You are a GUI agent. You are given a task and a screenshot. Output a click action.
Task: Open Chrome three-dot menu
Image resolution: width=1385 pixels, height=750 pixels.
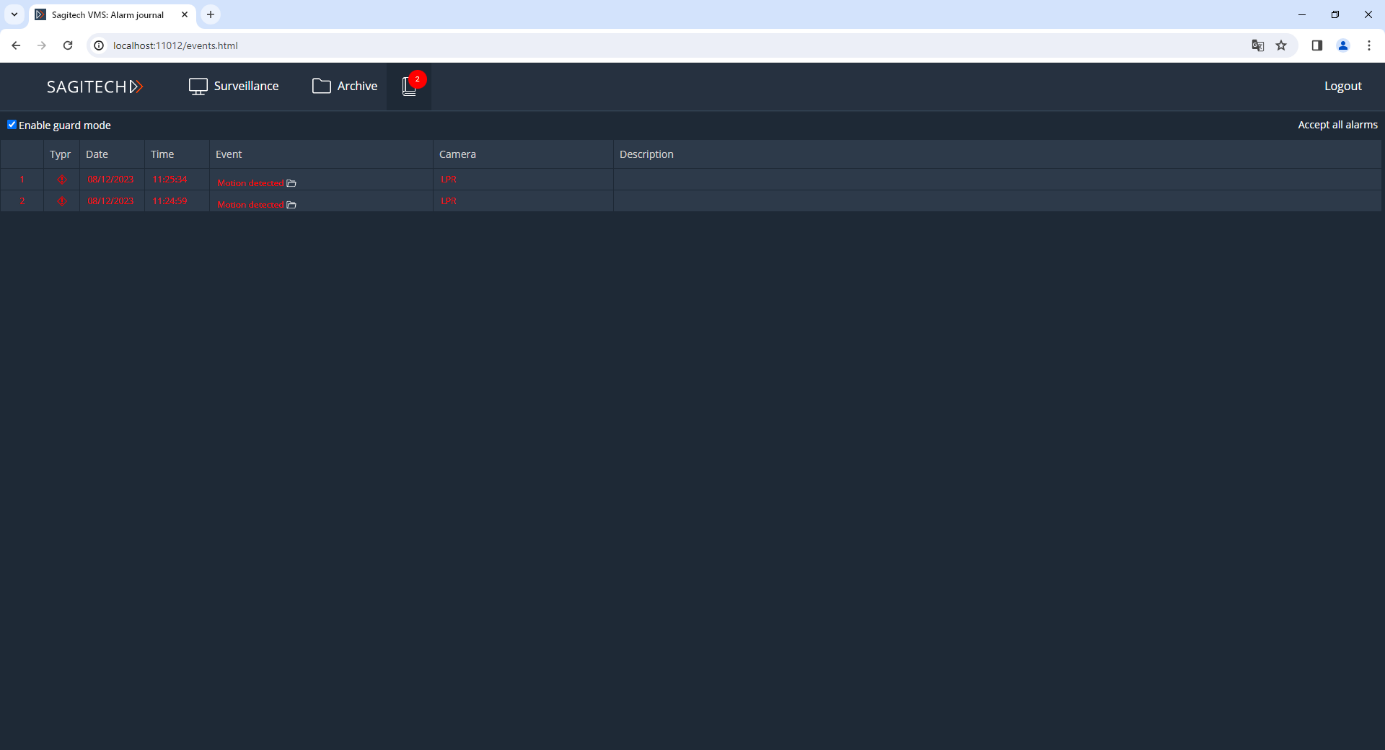[1369, 45]
